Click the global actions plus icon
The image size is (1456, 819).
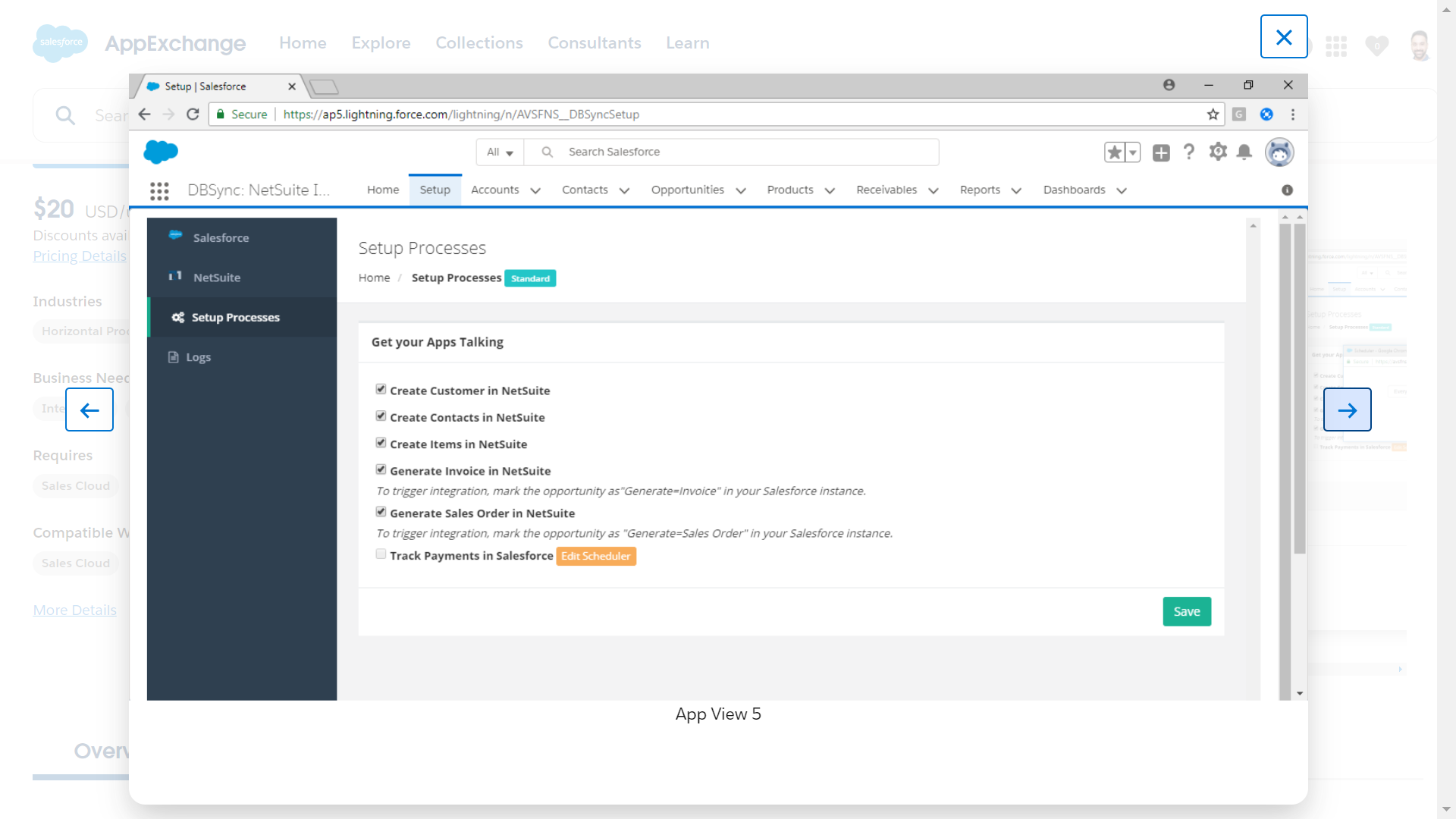(1161, 153)
